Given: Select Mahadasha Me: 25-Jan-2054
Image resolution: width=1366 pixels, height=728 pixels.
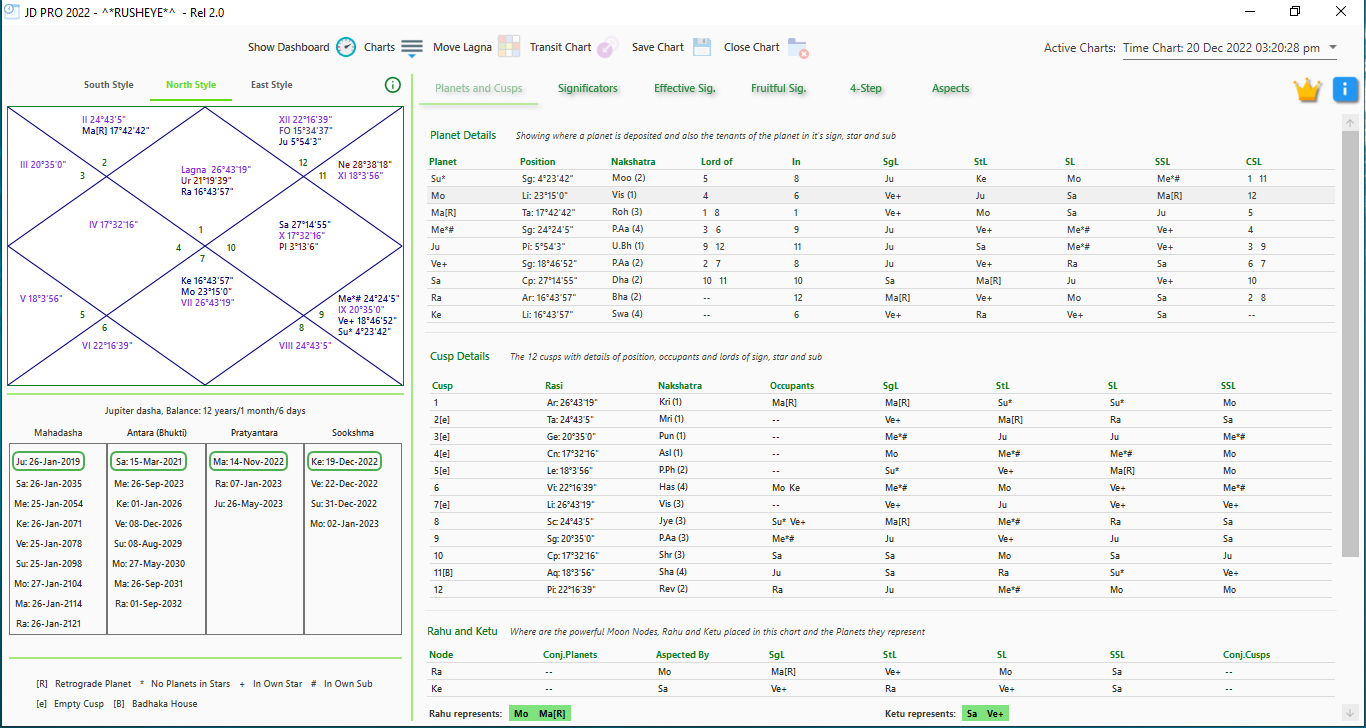Looking at the screenshot, I should 49,503.
